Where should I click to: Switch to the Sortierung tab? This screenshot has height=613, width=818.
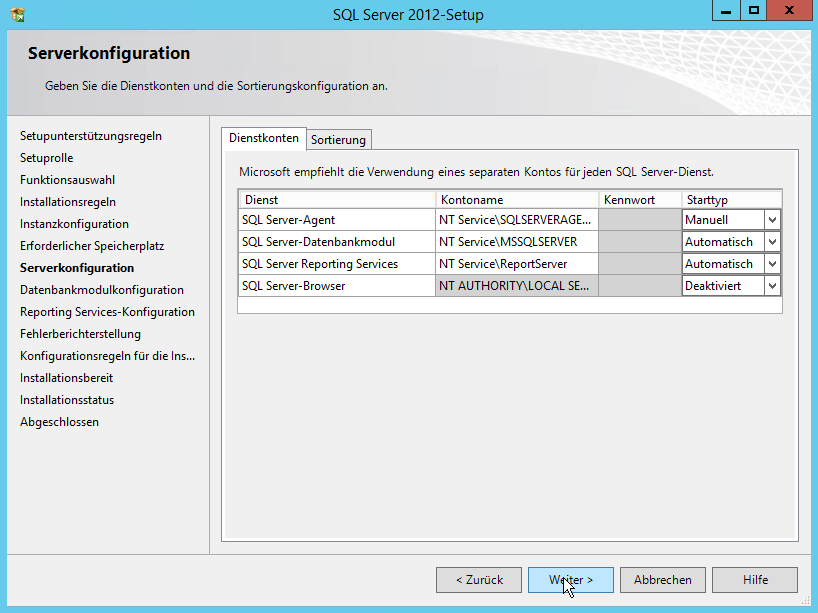point(339,140)
